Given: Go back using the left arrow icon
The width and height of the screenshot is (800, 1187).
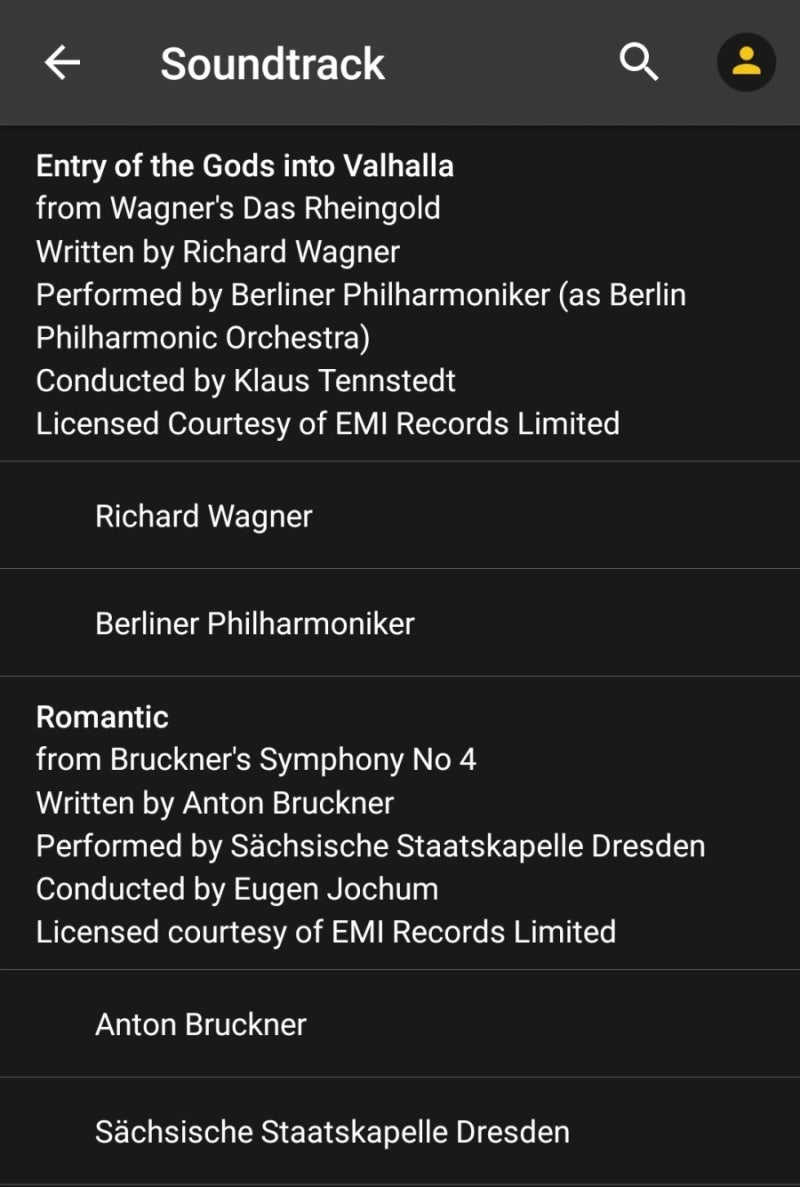Looking at the screenshot, I should point(62,62).
